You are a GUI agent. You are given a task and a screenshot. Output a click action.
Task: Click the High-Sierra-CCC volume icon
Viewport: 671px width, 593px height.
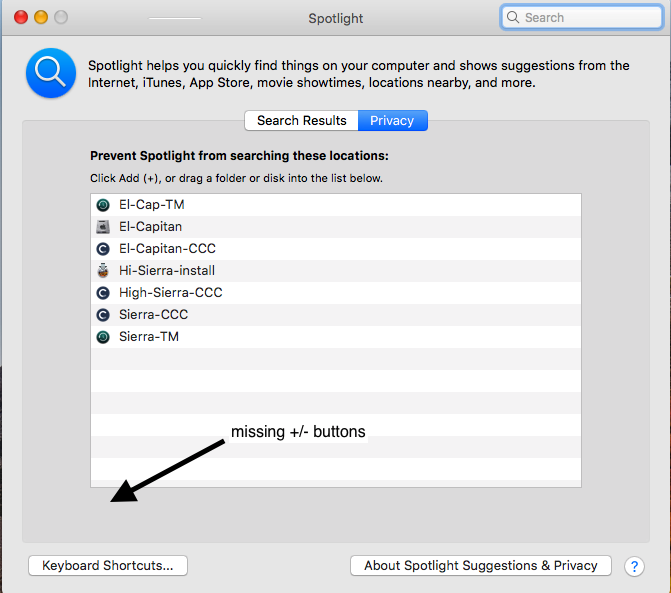tap(103, 293)
